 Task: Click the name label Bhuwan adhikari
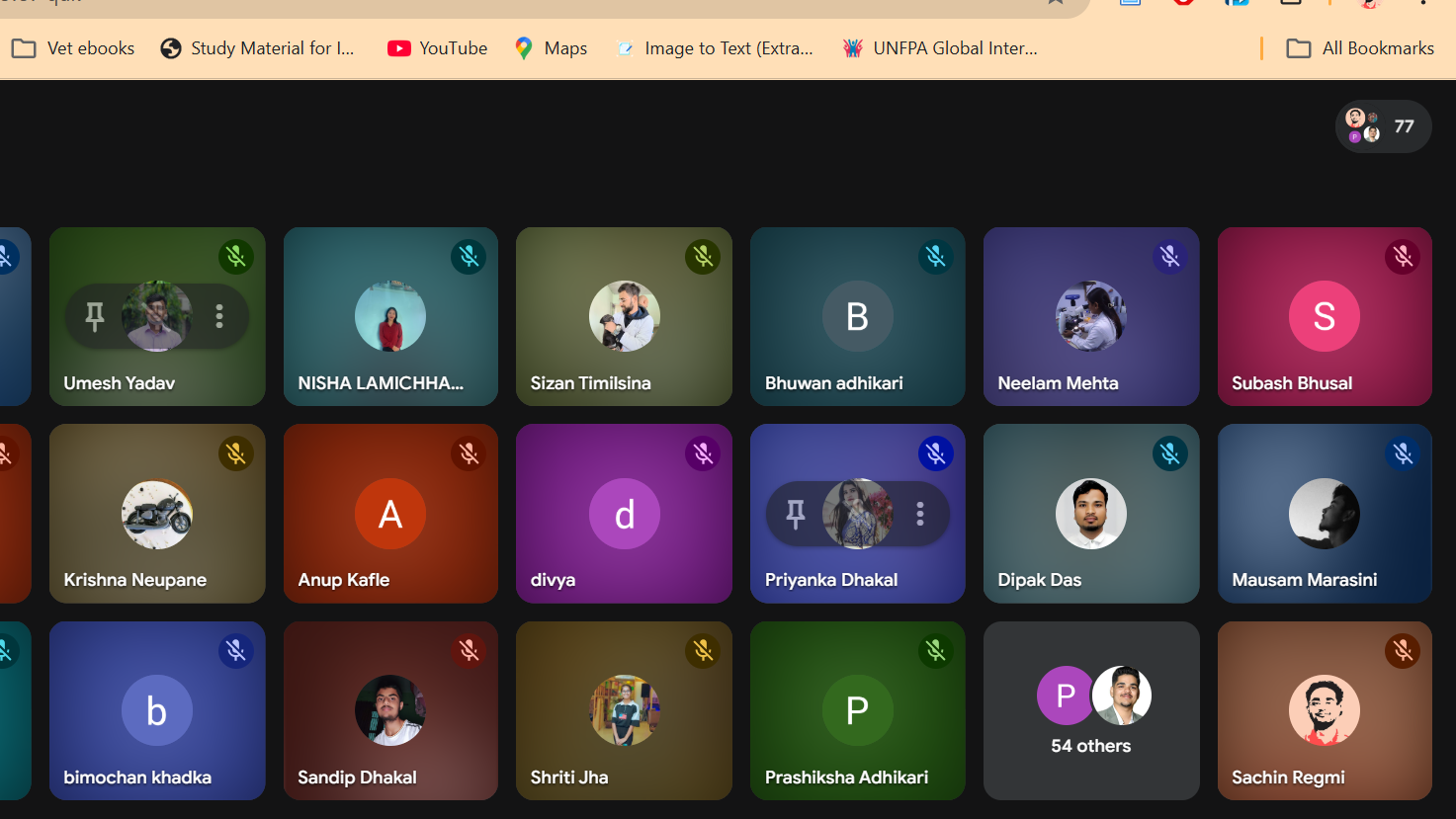pyautogui.click(x=834, y=383)
